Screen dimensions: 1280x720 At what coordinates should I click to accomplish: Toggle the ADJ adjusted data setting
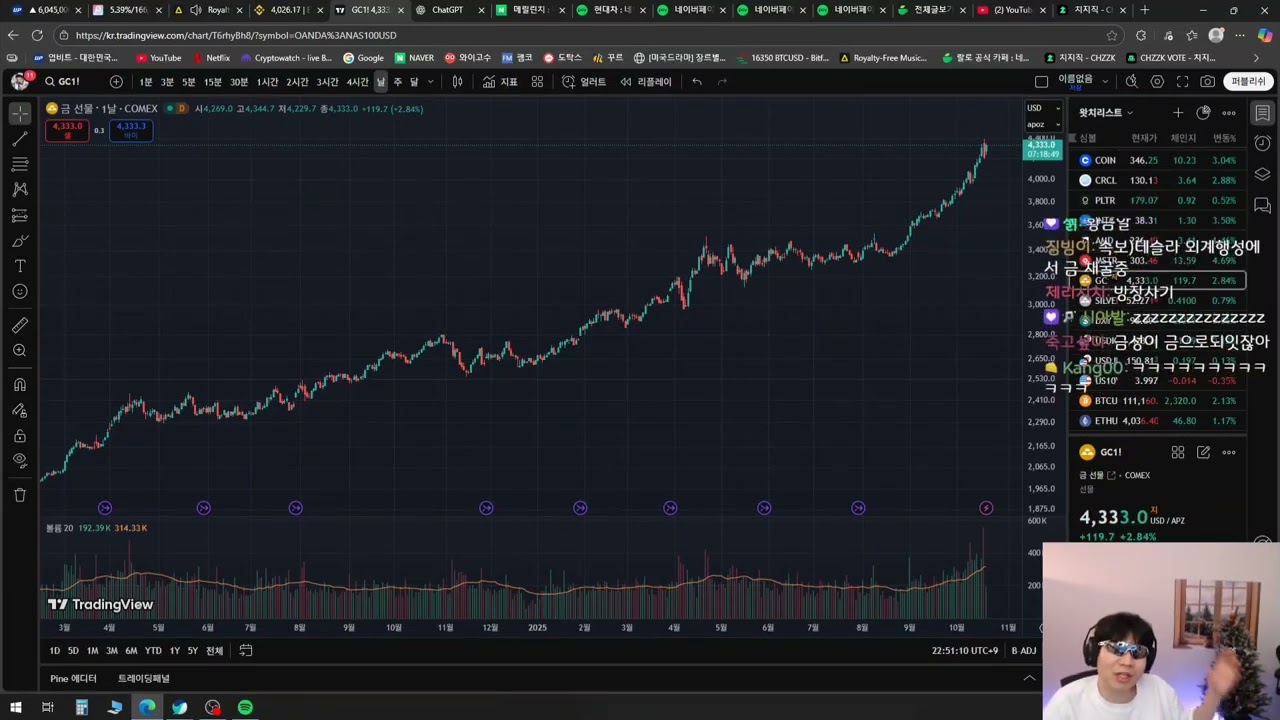pyautogui.click(x=1028, y=651)
